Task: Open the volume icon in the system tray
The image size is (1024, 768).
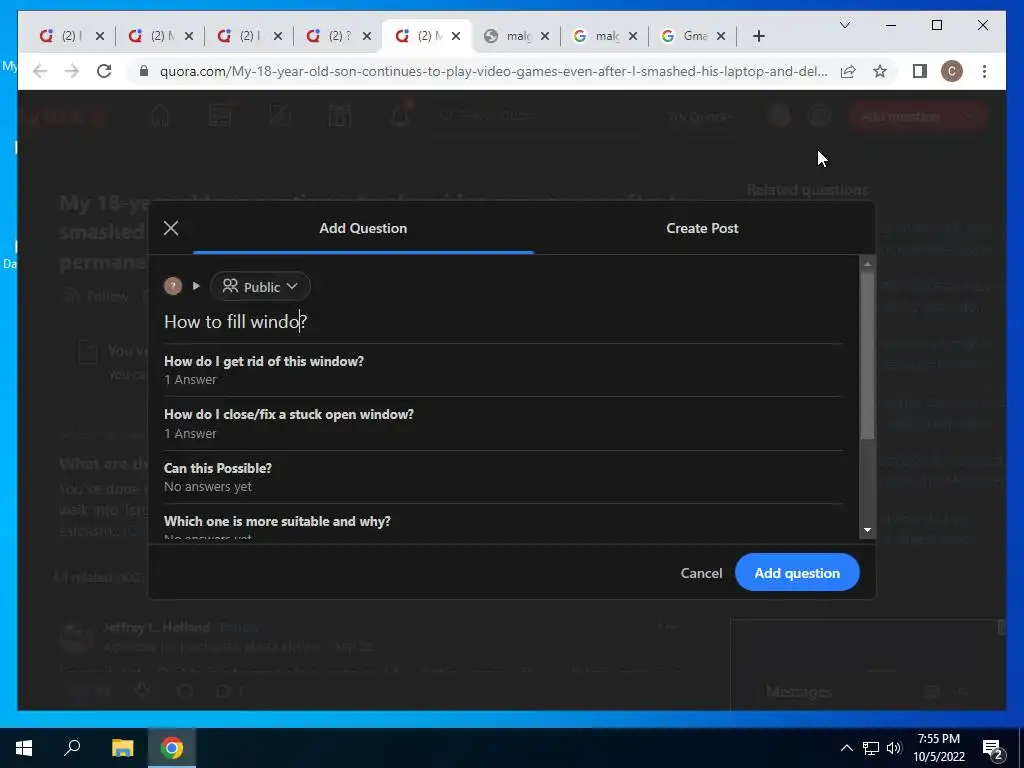Action: click(x=894, y=748)
